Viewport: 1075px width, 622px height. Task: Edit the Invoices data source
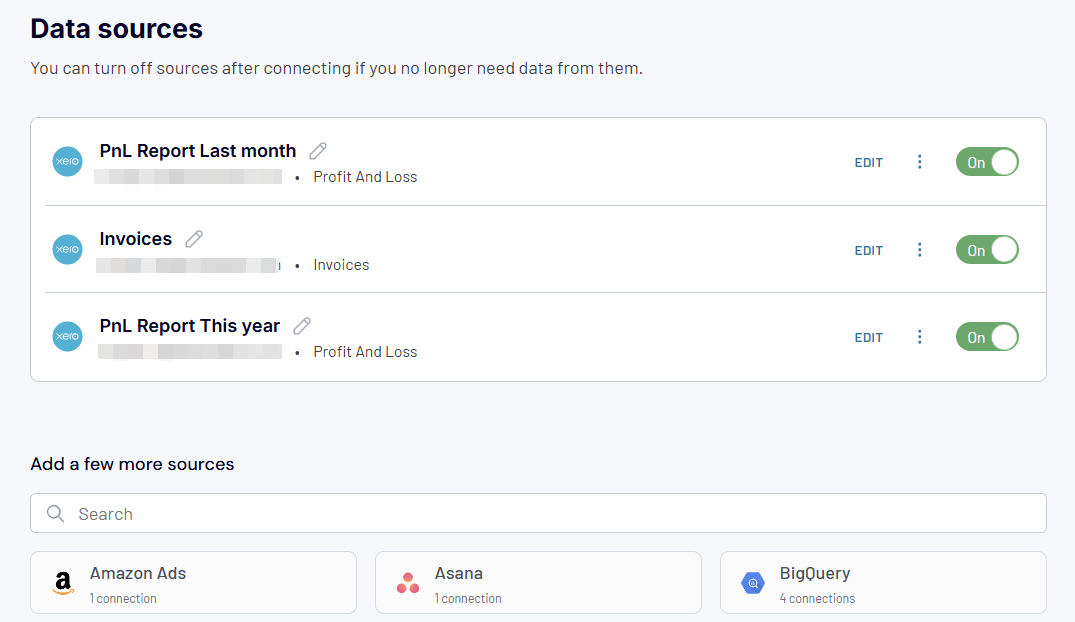coord(868,251)
